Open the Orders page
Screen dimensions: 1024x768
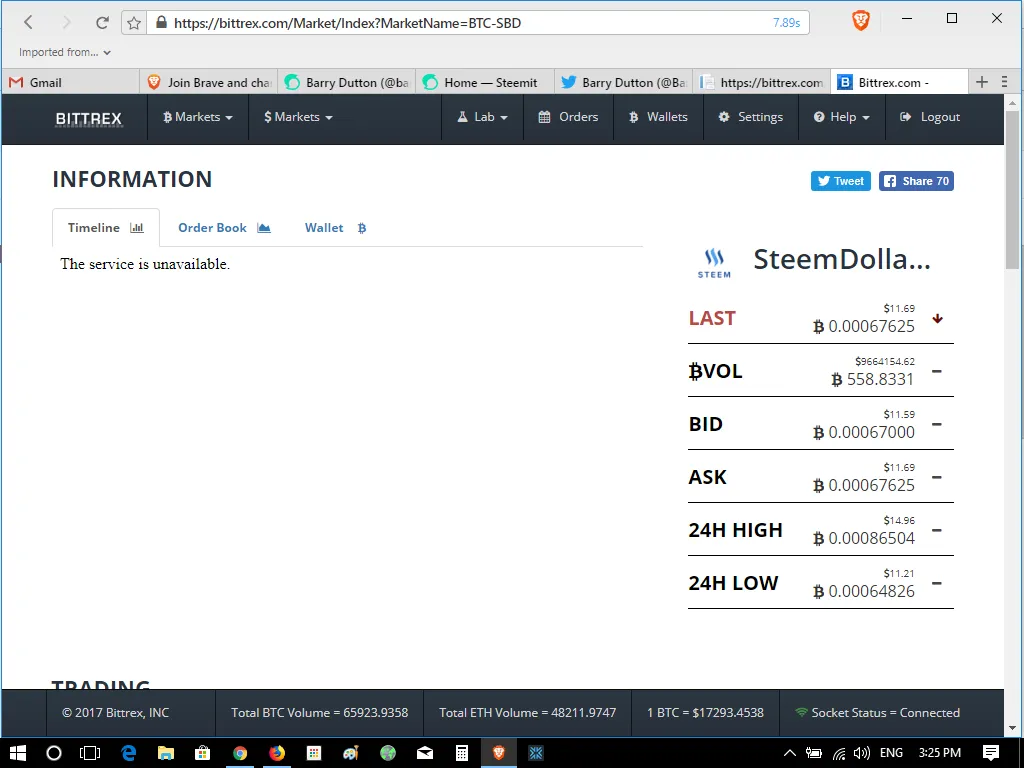569,117
